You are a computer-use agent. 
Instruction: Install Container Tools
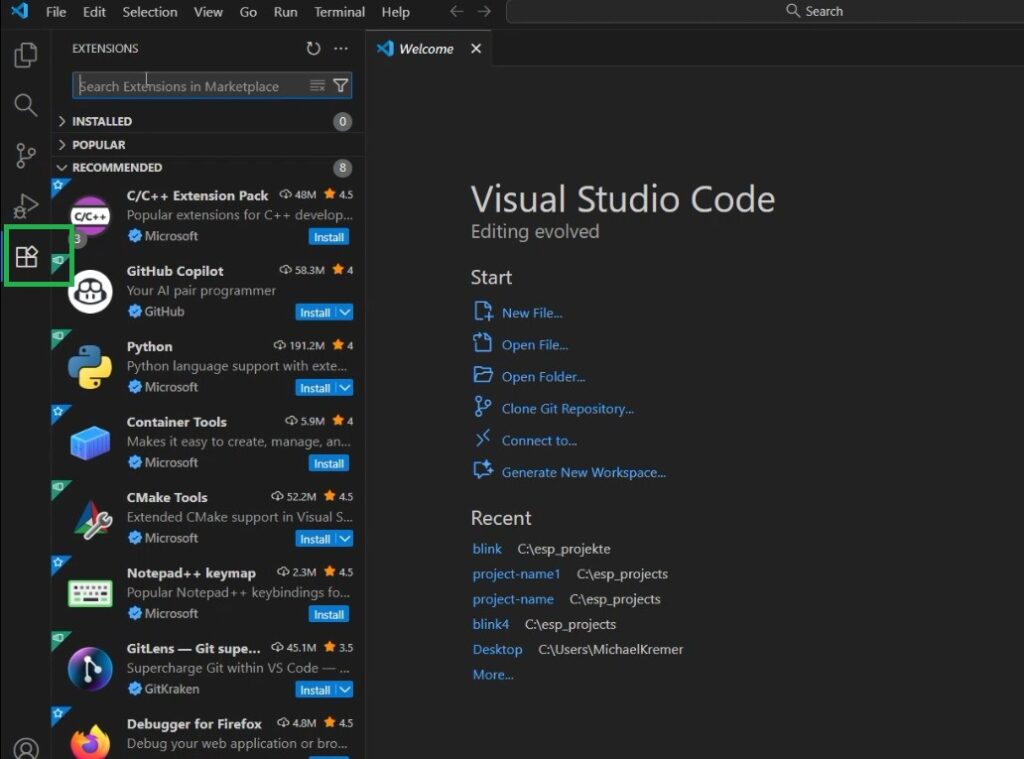[328, 463]
